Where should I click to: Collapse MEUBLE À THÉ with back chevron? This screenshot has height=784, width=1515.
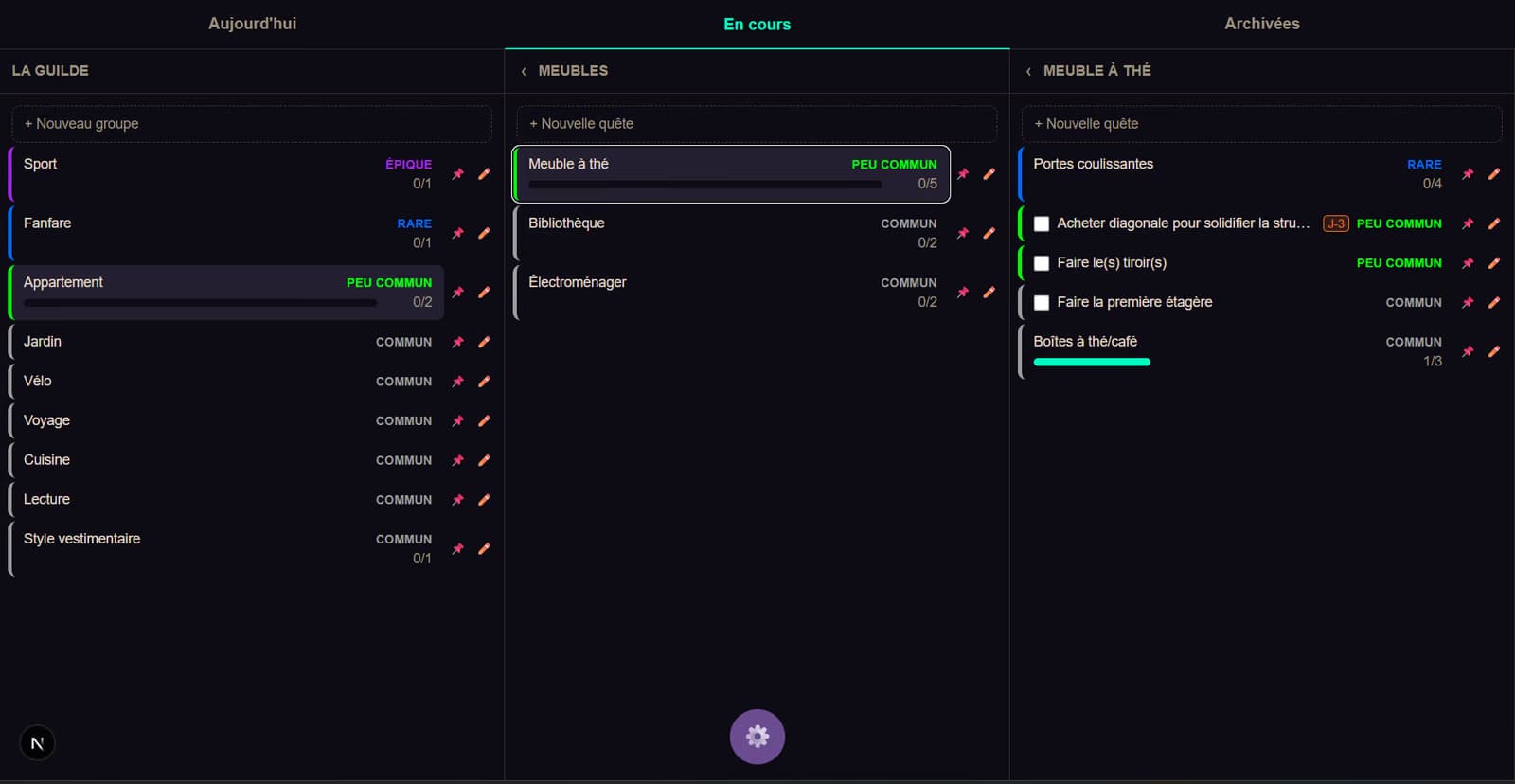1028,71
